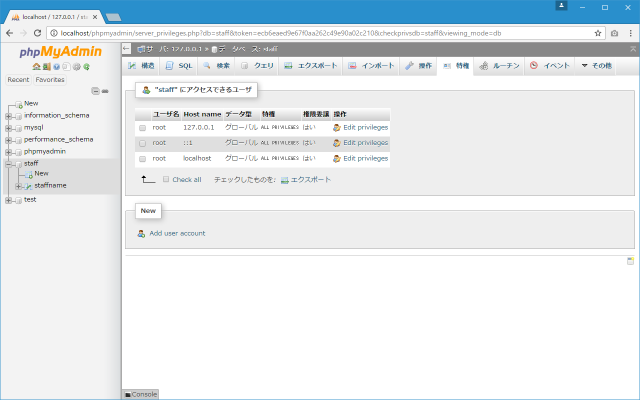Tick checkbox for root localhost row
The height and width of the screenshot is (400, 640).
[x=142, y=159]
